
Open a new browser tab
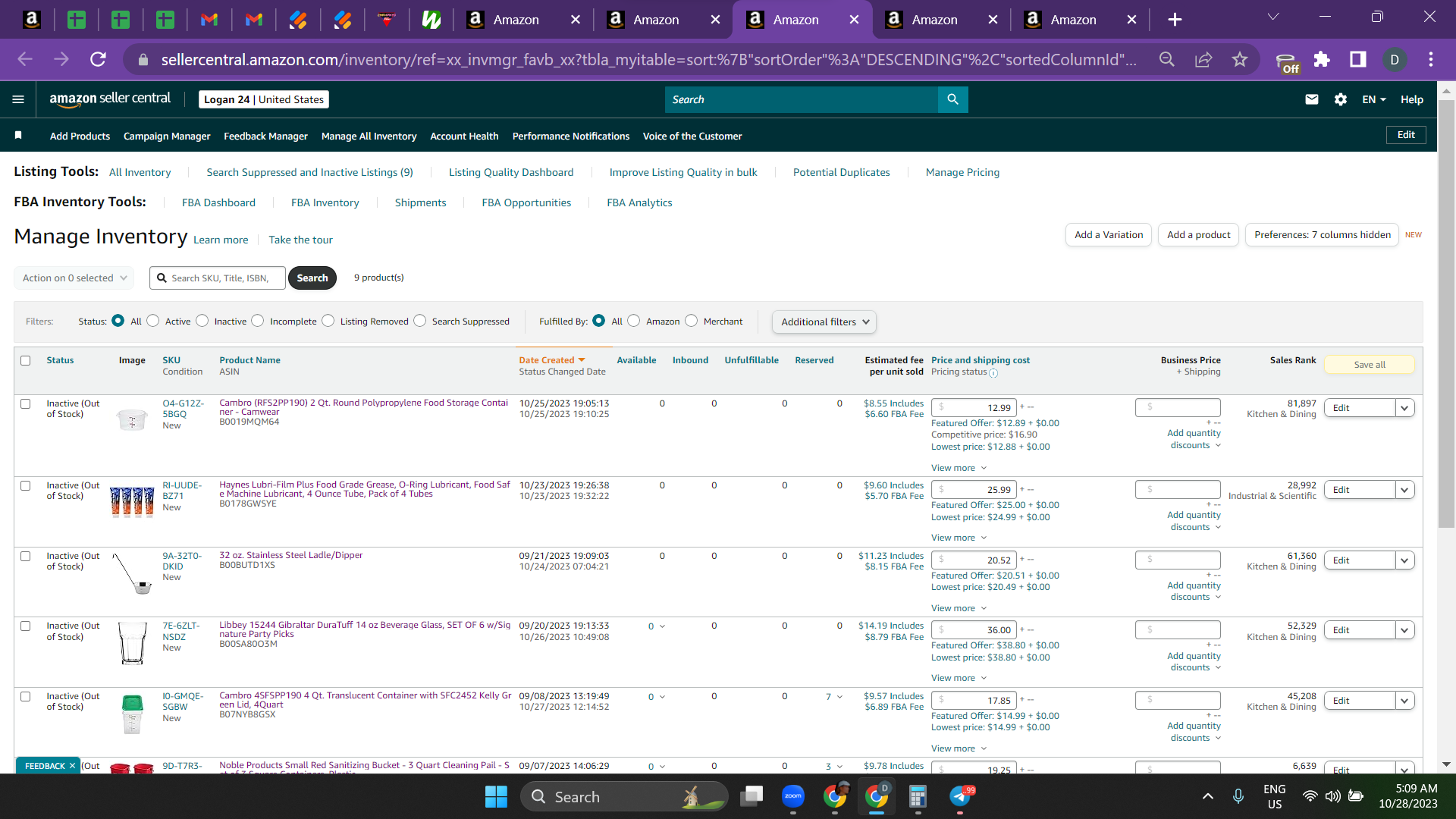coord(1175,20)
